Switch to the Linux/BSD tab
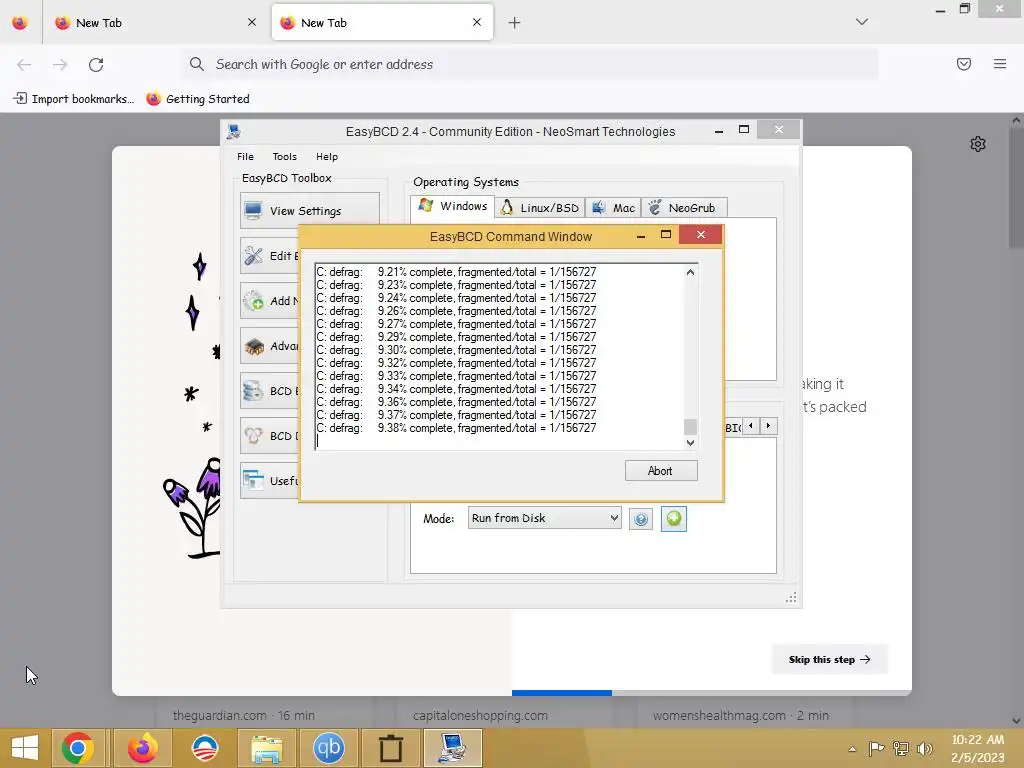 (539, 208)
